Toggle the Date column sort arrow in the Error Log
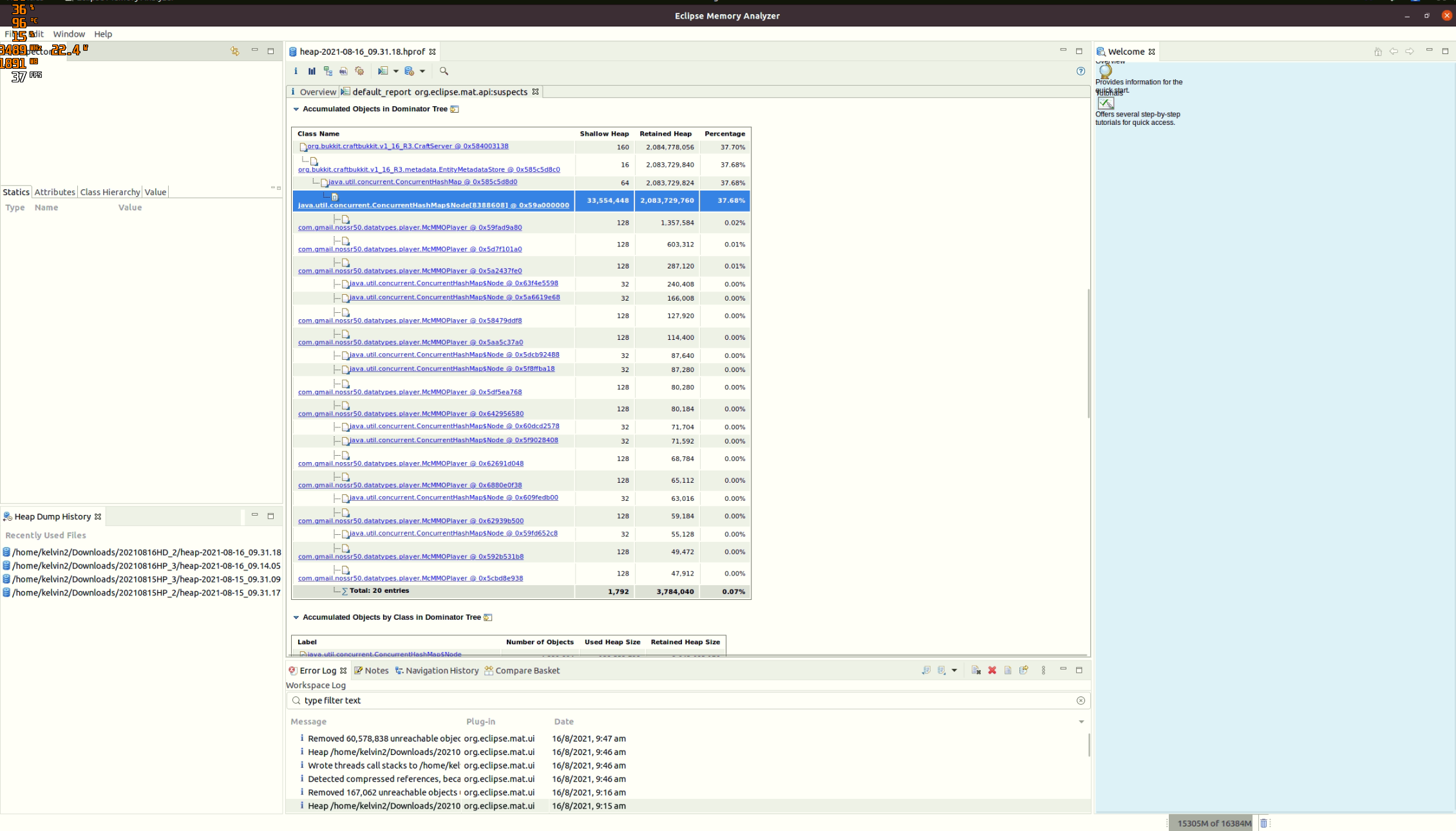This screenshot has width=1456, height=831. pyautogui.click(x=1081, y=722)
